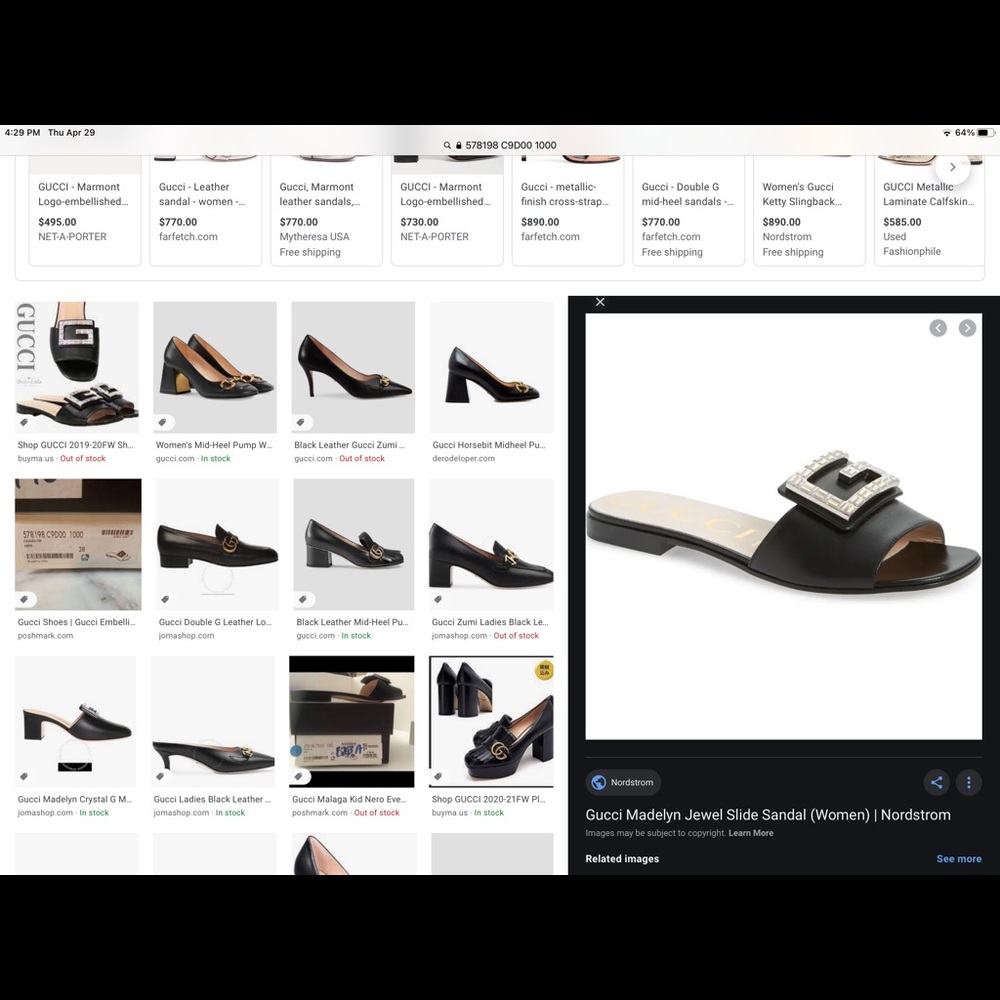Tap product tag icon on poshmark box label image

24,599
